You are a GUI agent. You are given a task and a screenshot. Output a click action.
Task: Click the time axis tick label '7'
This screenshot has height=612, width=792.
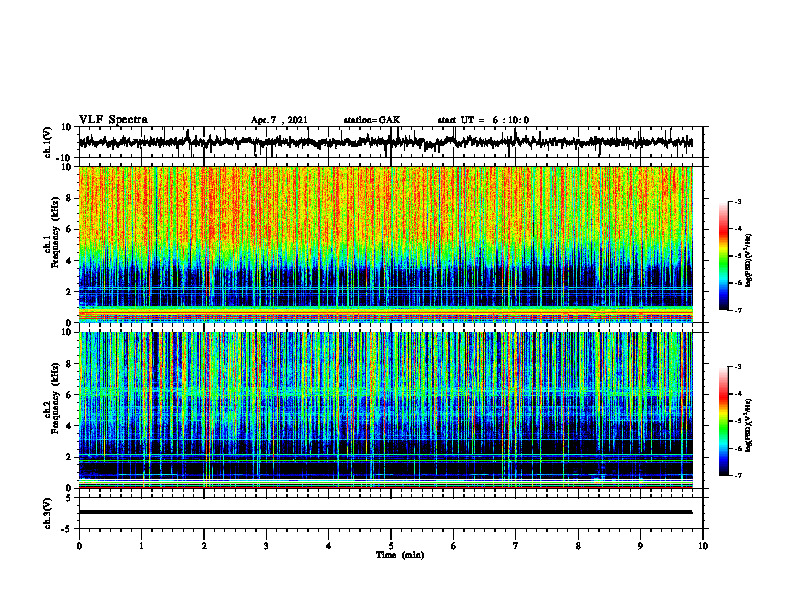pyautogui.click(x=516, y=546)
